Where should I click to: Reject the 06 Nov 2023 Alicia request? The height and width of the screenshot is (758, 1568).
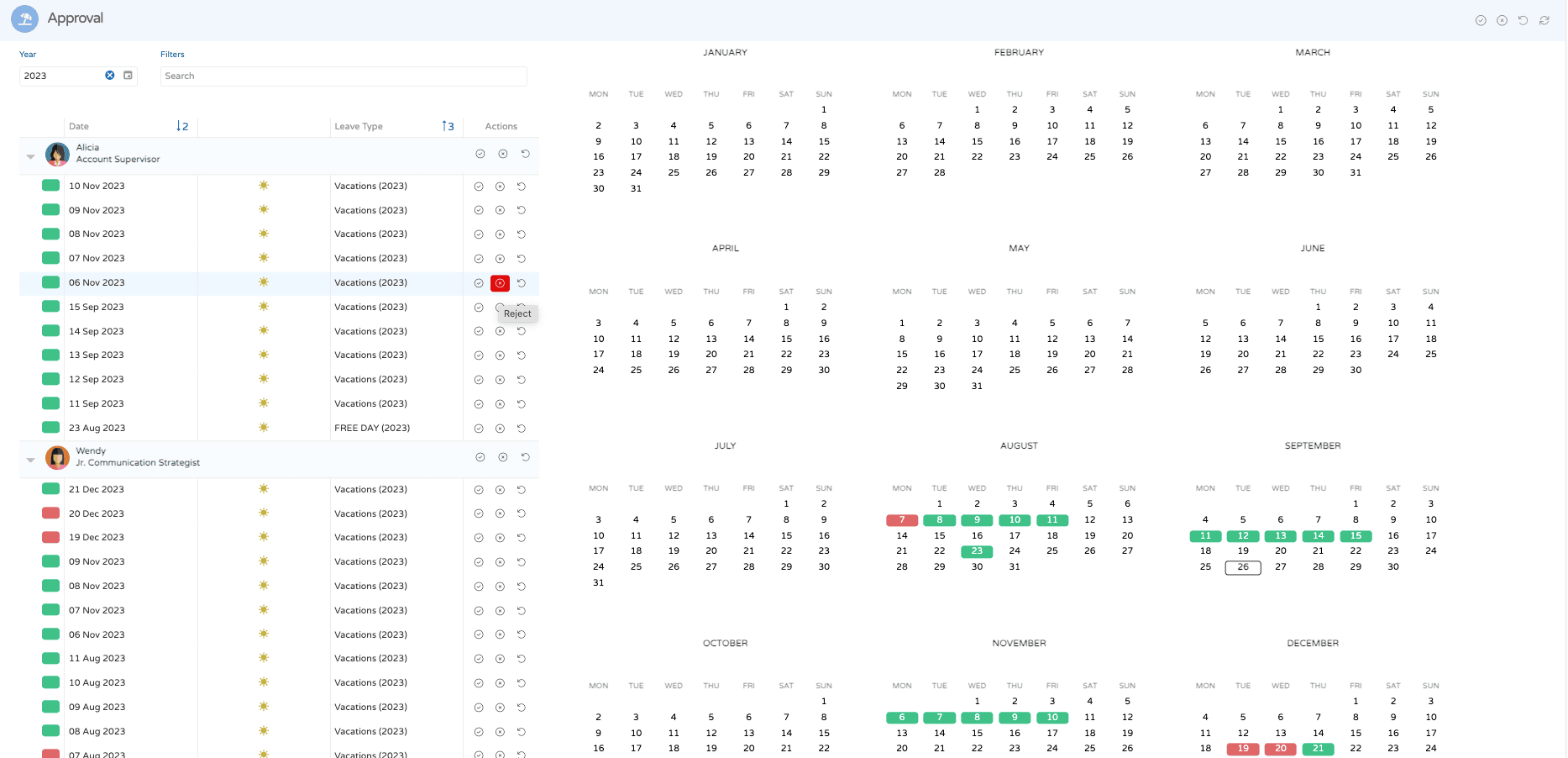pyautogui.click(x=500, y=283)
